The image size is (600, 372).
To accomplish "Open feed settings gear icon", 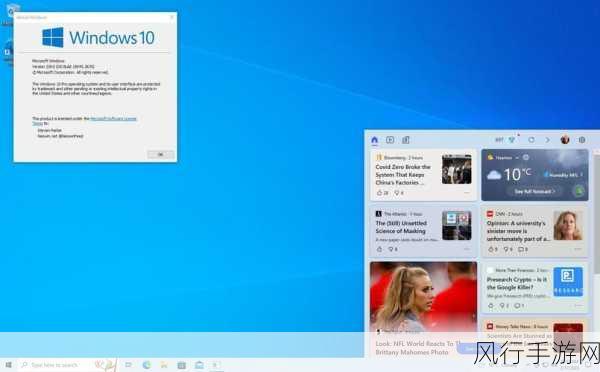I will [582, 140].
